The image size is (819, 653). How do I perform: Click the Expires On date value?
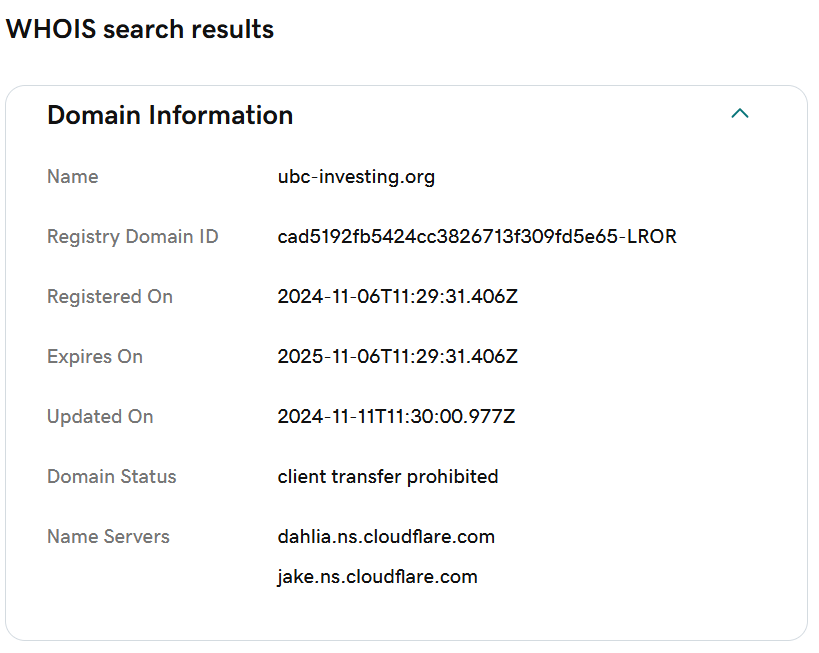[397, 356]
